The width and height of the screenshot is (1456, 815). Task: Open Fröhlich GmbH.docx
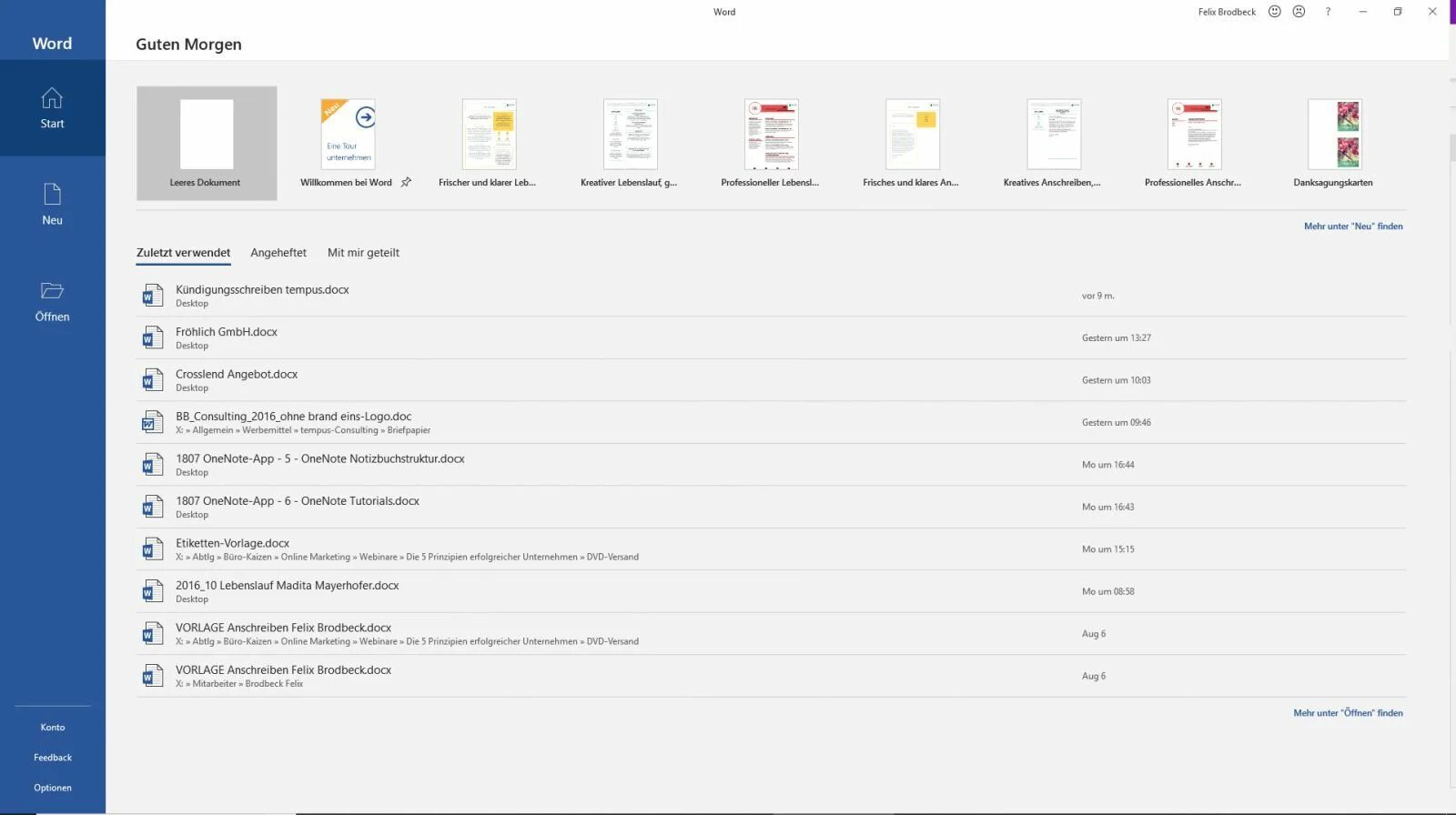771,337
